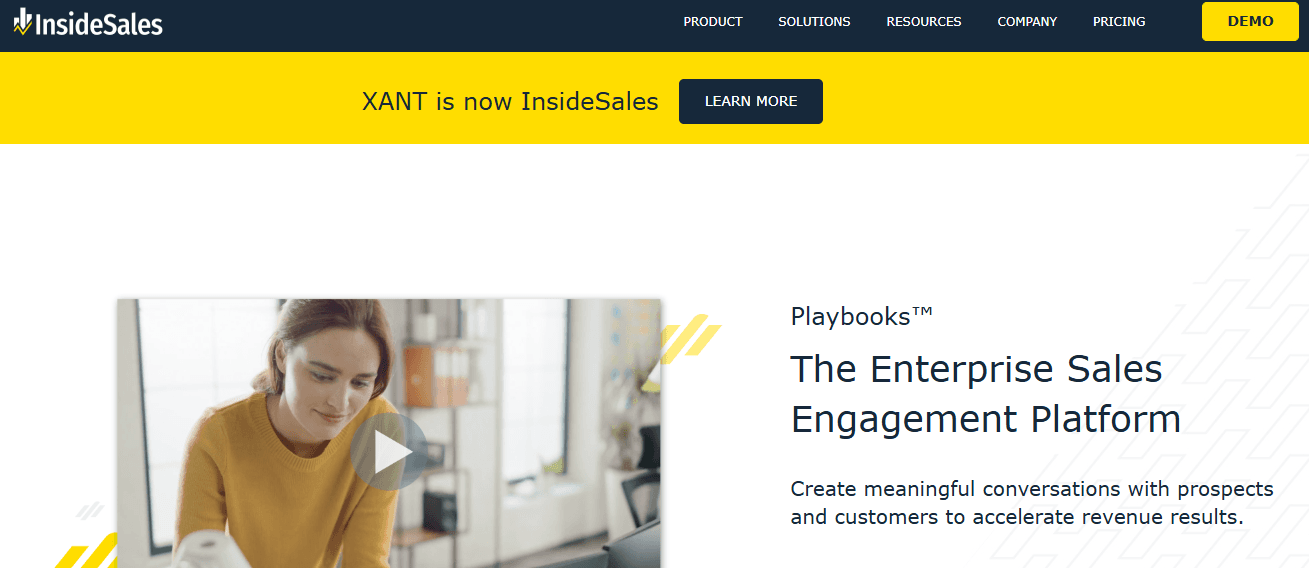The image size is (1309, 568).
Task: Open the Solutions menu
Action: tap(814, 21)
